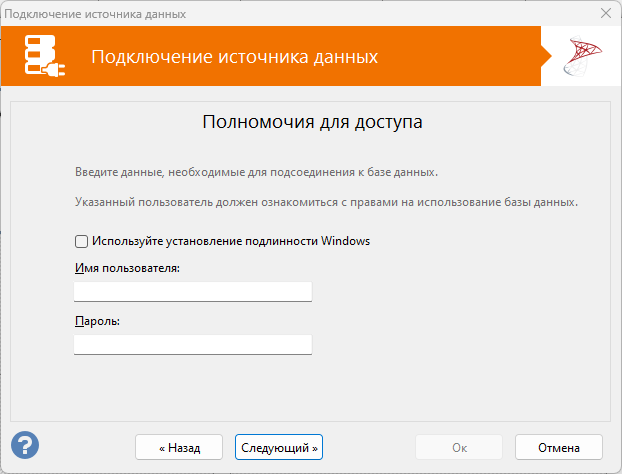Enable the Windows authentication checkbox
Image resolution: width=622 pixels, height=474 pixels.
81,241
